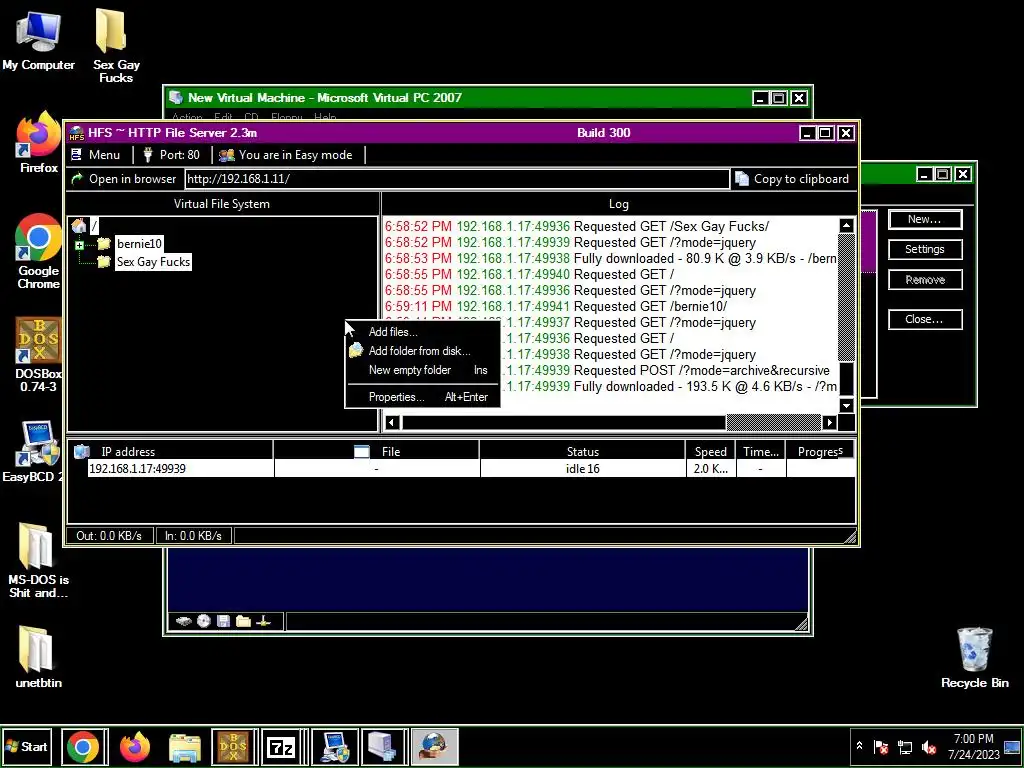
Task: Click the Out: 0.0 KB/s status entry
Action: point(109,536)
